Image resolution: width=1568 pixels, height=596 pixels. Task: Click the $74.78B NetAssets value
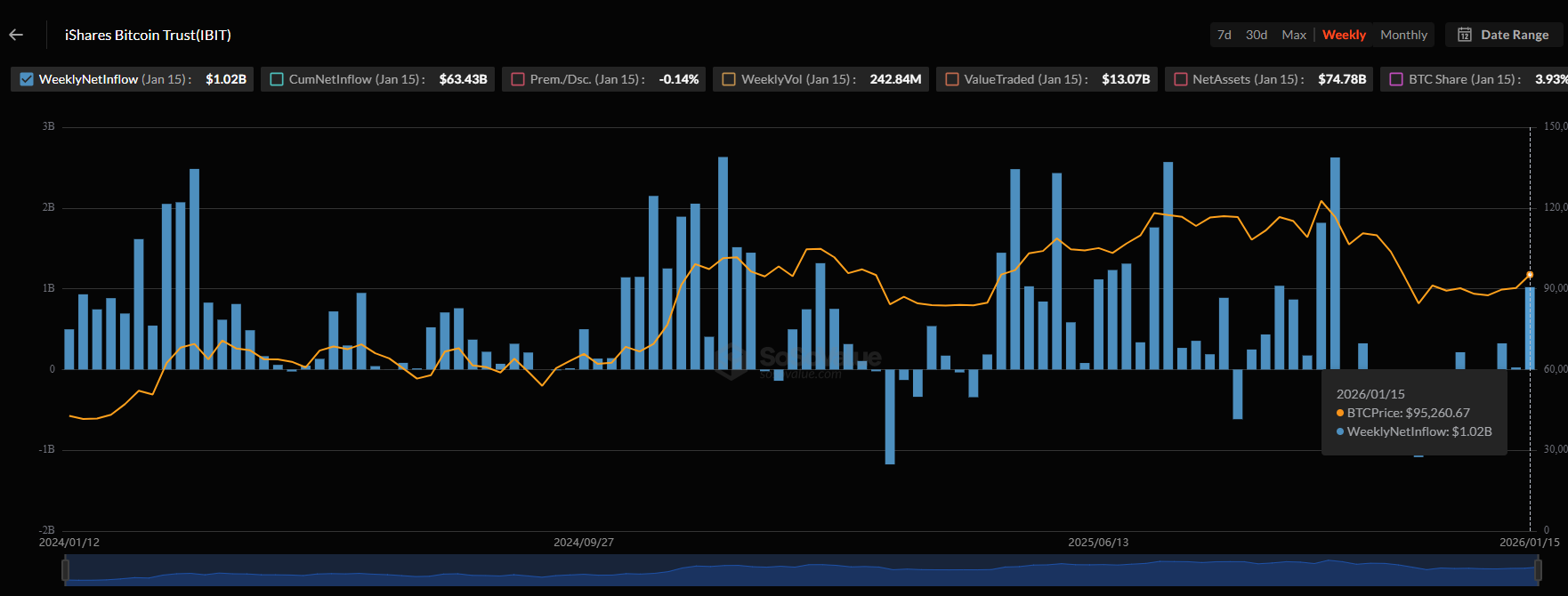point(1342,79)
